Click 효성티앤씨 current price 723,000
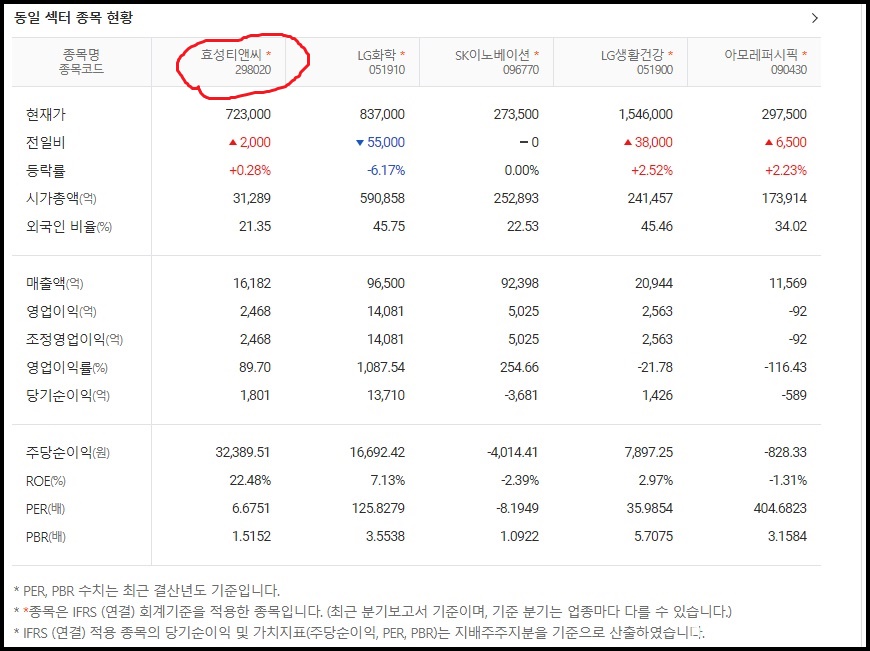The image size is (870, 651). [x=249, y=114]
